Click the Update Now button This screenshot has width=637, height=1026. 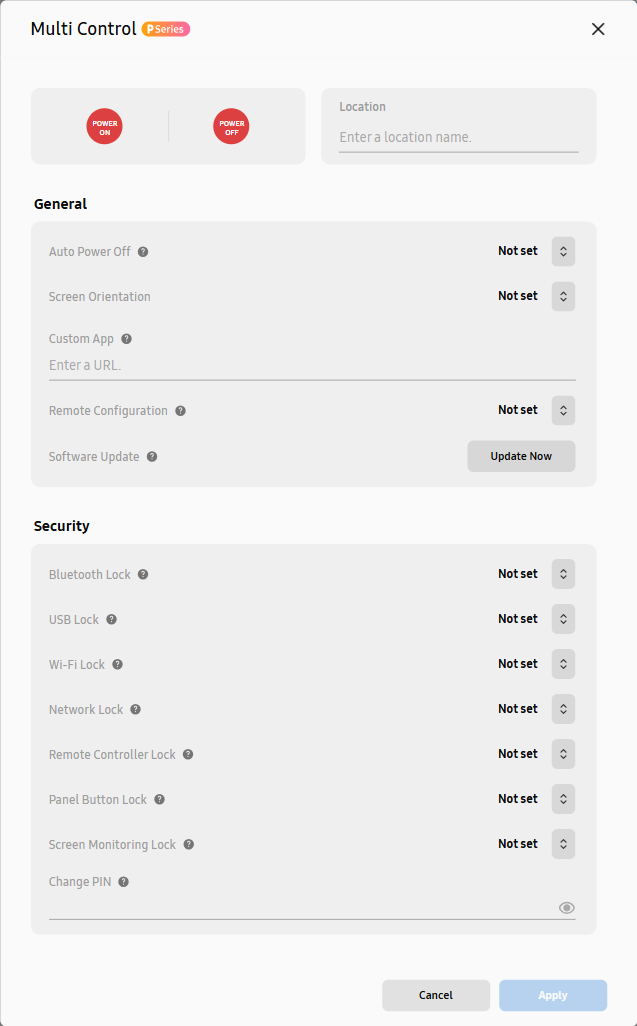(x=521, y=456)
